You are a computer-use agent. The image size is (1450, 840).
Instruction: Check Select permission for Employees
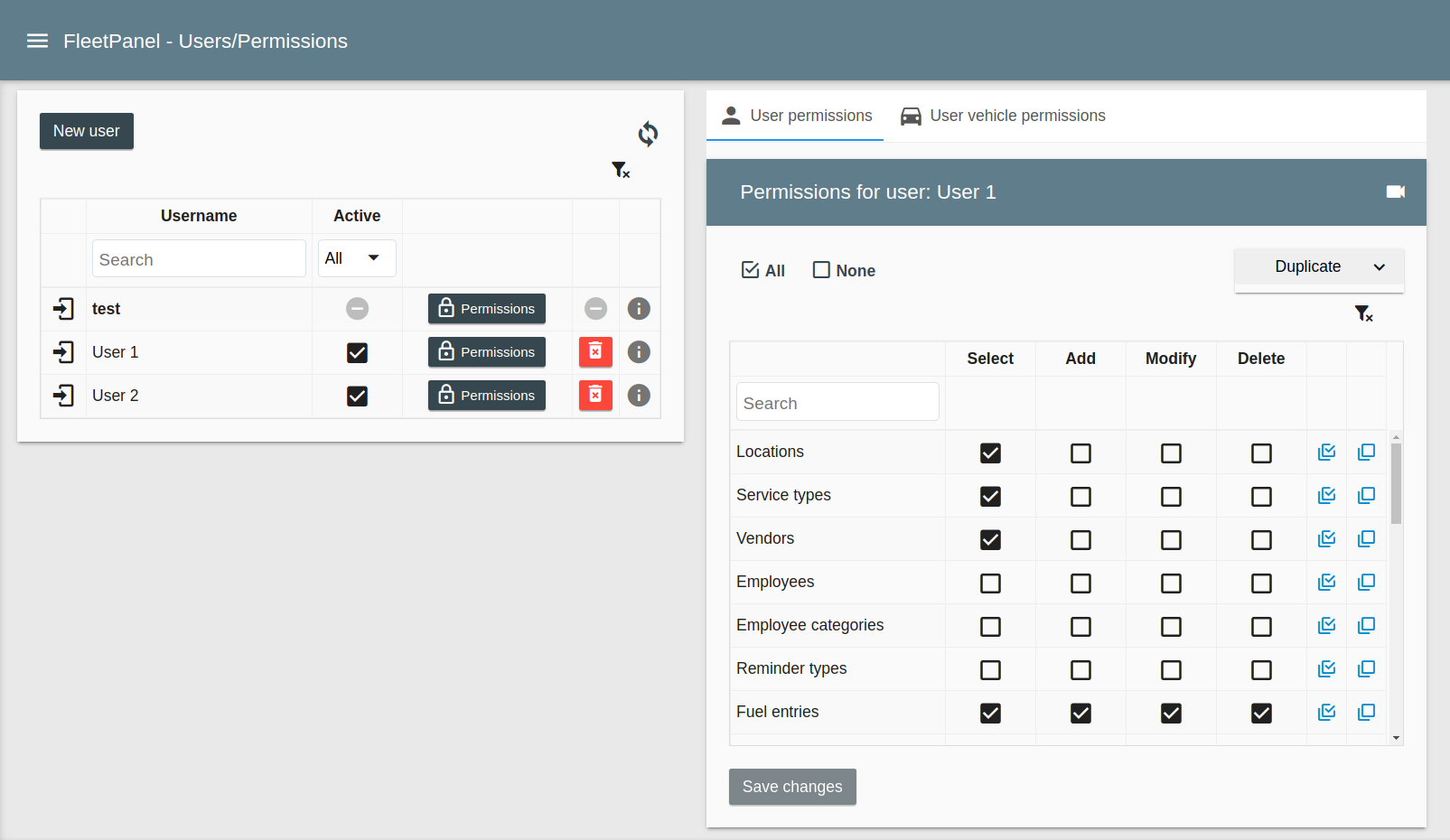(990, 583)
